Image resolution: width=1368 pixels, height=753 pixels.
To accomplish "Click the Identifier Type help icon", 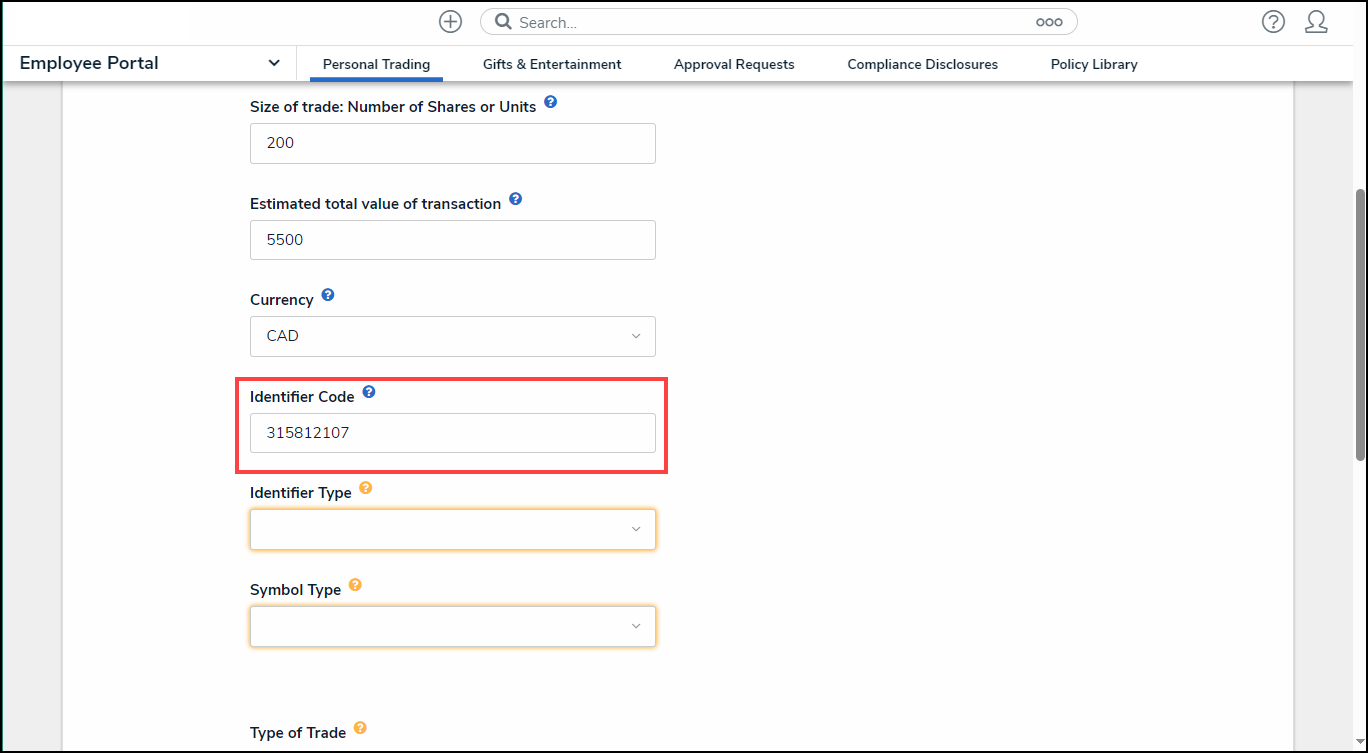I will tap(365, 488).
